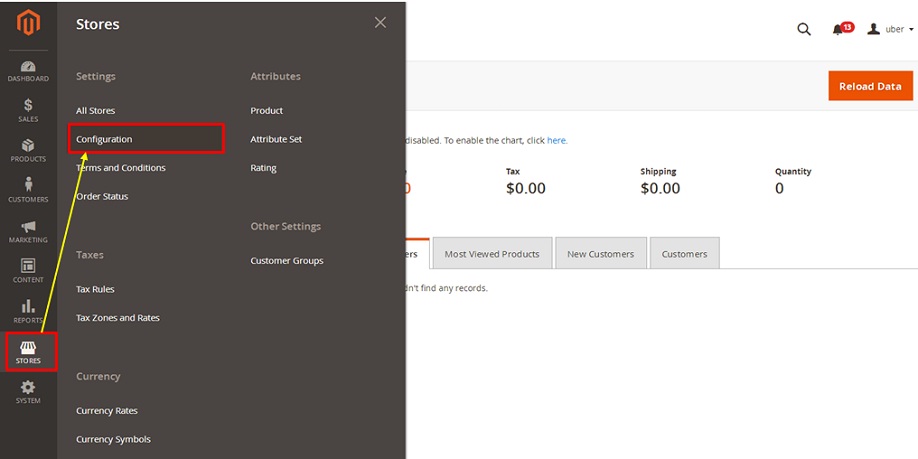918x459 pixels.
Task: Open the Dashboard sidebar item
Action: (x=28, y=71)
